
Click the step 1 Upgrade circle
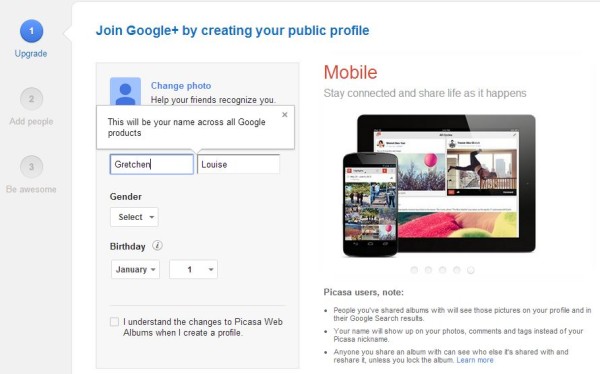[x=31, y=31]
